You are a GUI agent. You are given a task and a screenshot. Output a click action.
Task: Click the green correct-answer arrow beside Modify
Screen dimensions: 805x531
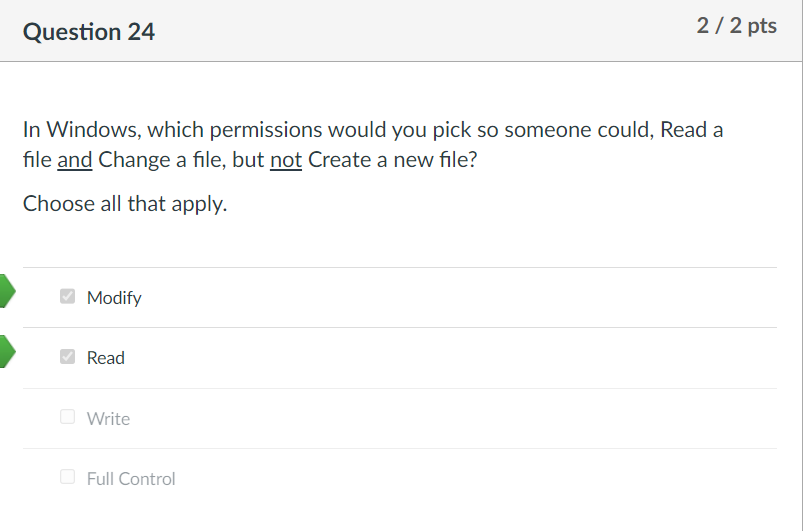click(7, 291)
